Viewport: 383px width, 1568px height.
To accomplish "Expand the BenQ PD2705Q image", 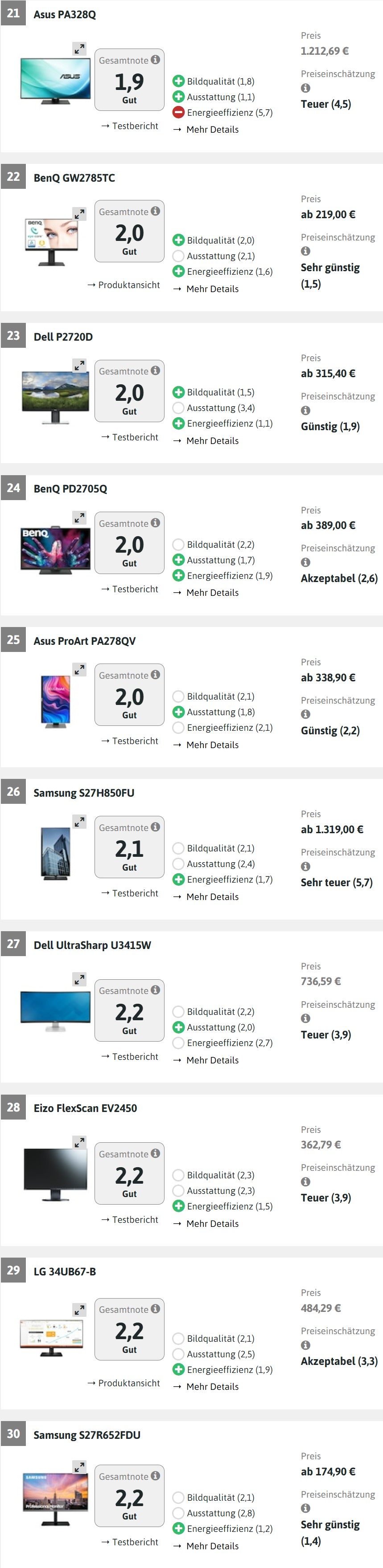I will click(x=79, y=518).
